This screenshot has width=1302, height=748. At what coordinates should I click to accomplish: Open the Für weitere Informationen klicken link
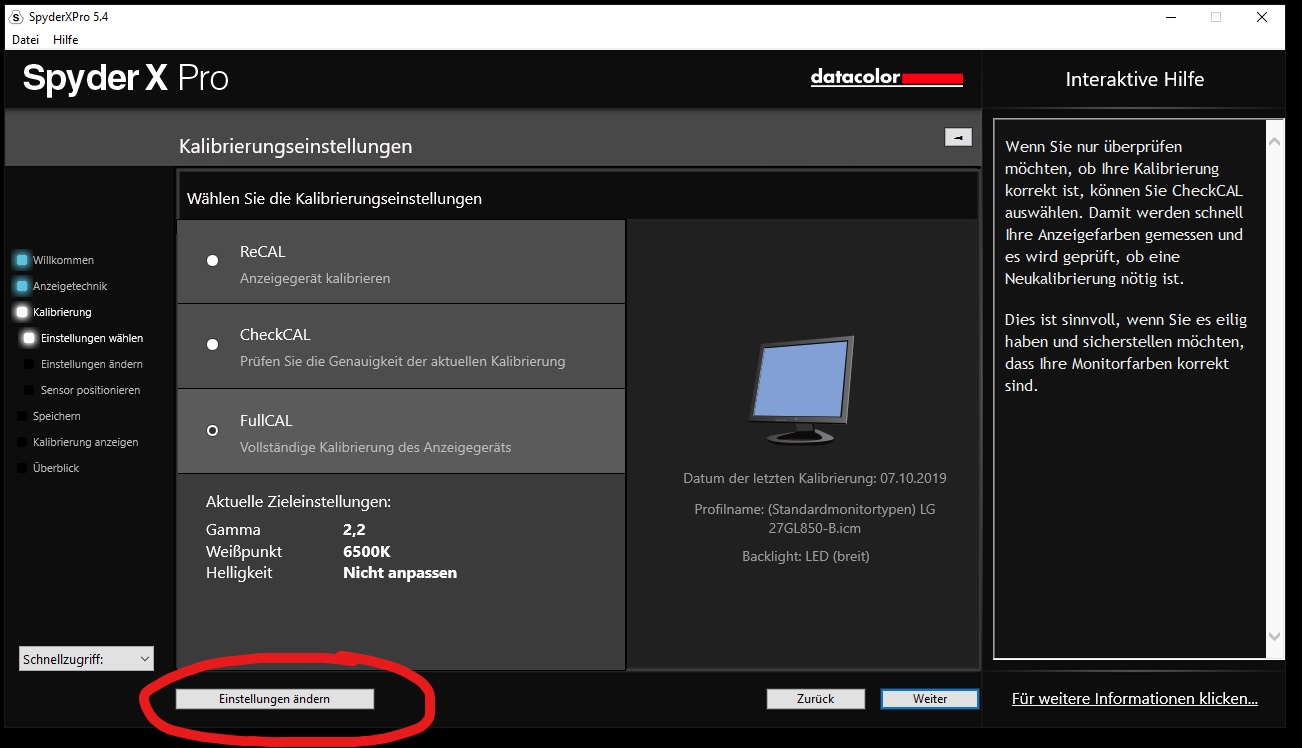tap(1135, 699)
